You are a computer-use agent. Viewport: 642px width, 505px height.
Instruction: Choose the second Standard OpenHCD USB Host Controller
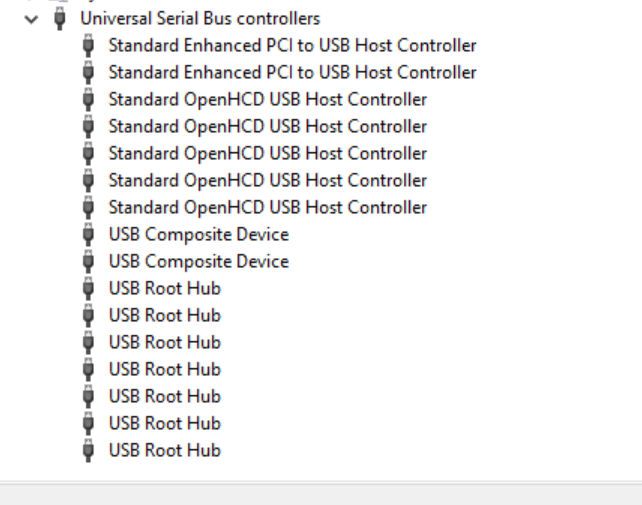coord(267,126)
